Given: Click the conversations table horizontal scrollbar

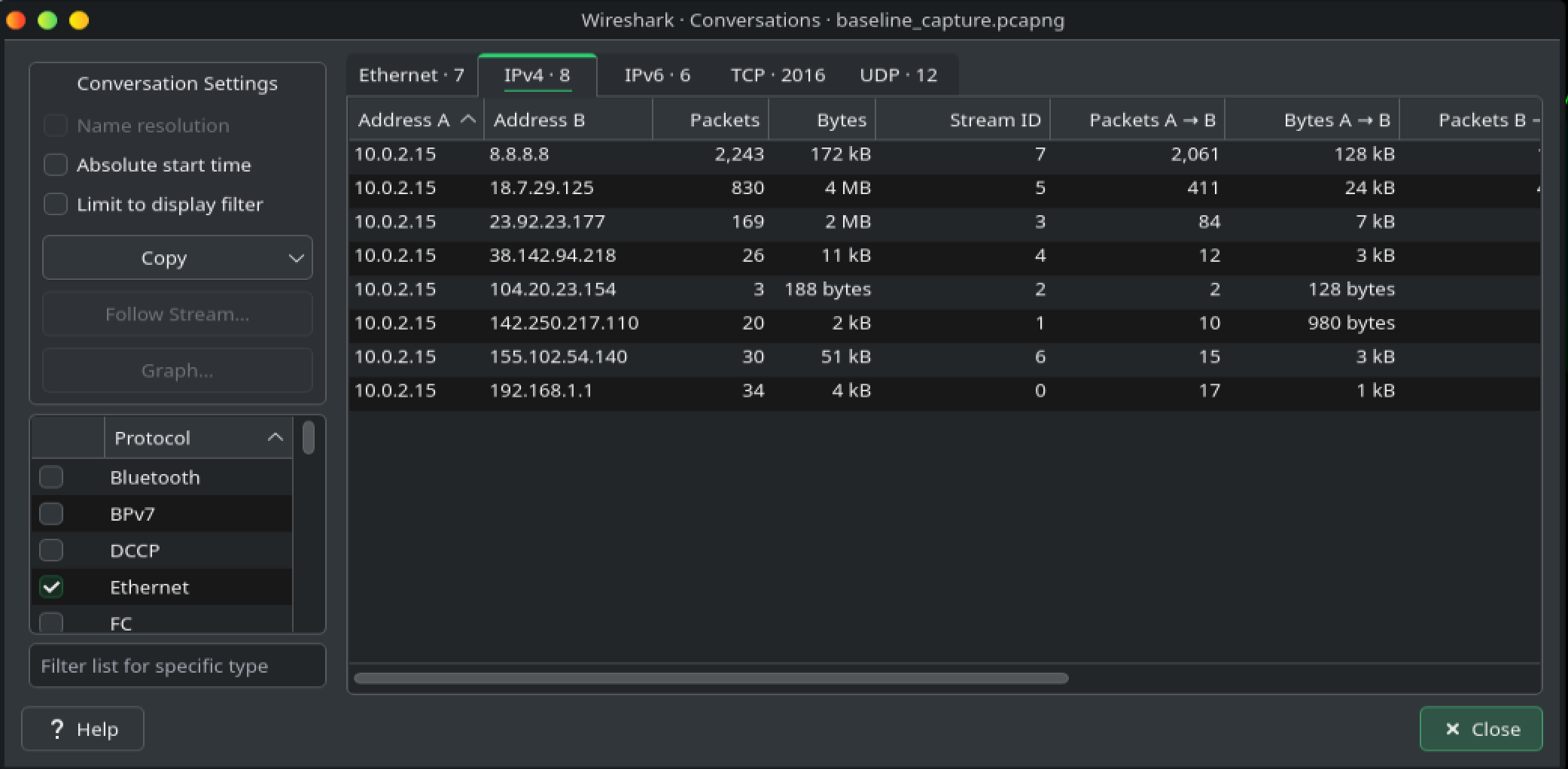Looking at the screenshot, I should point(711,678).
